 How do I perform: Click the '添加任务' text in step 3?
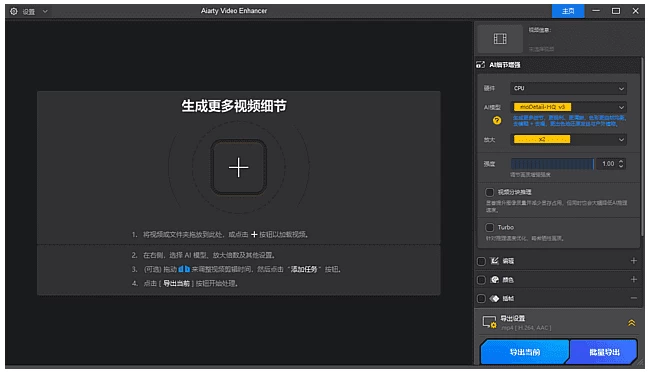point(304,269)
